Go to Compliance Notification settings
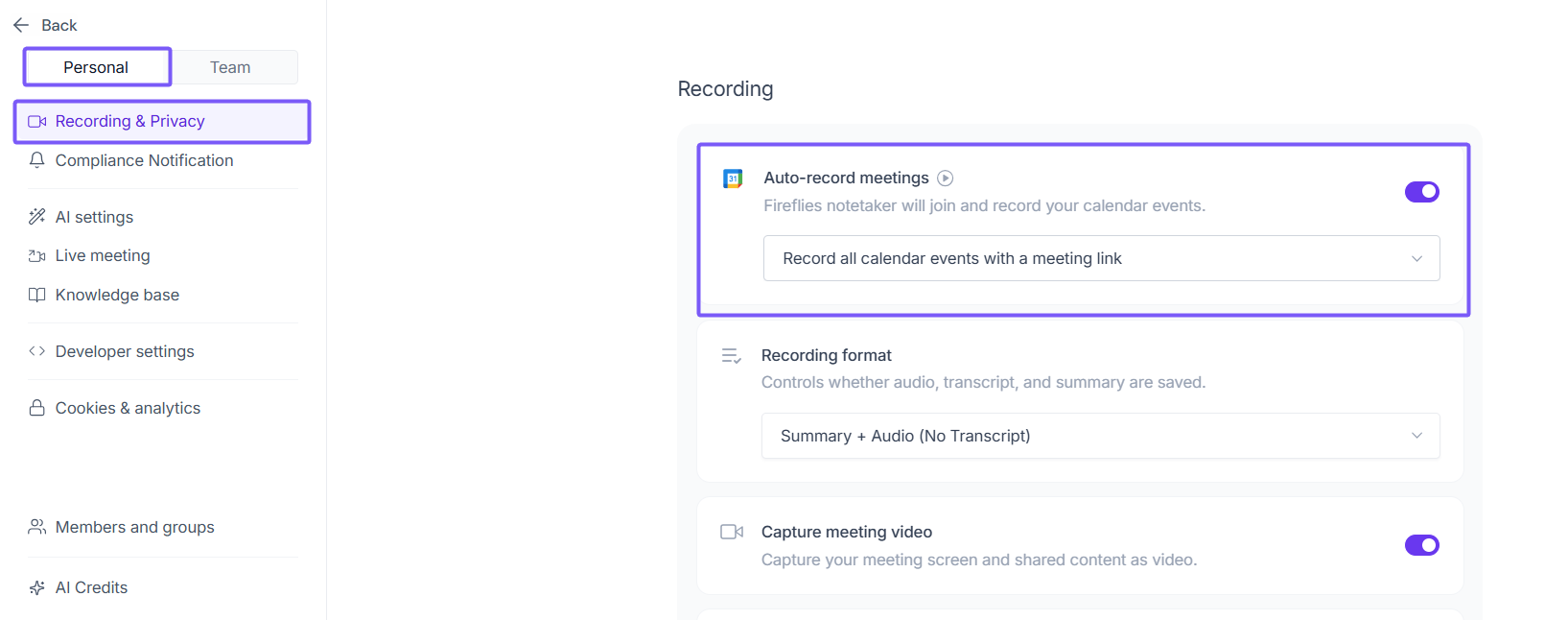 tap(144, 160)
